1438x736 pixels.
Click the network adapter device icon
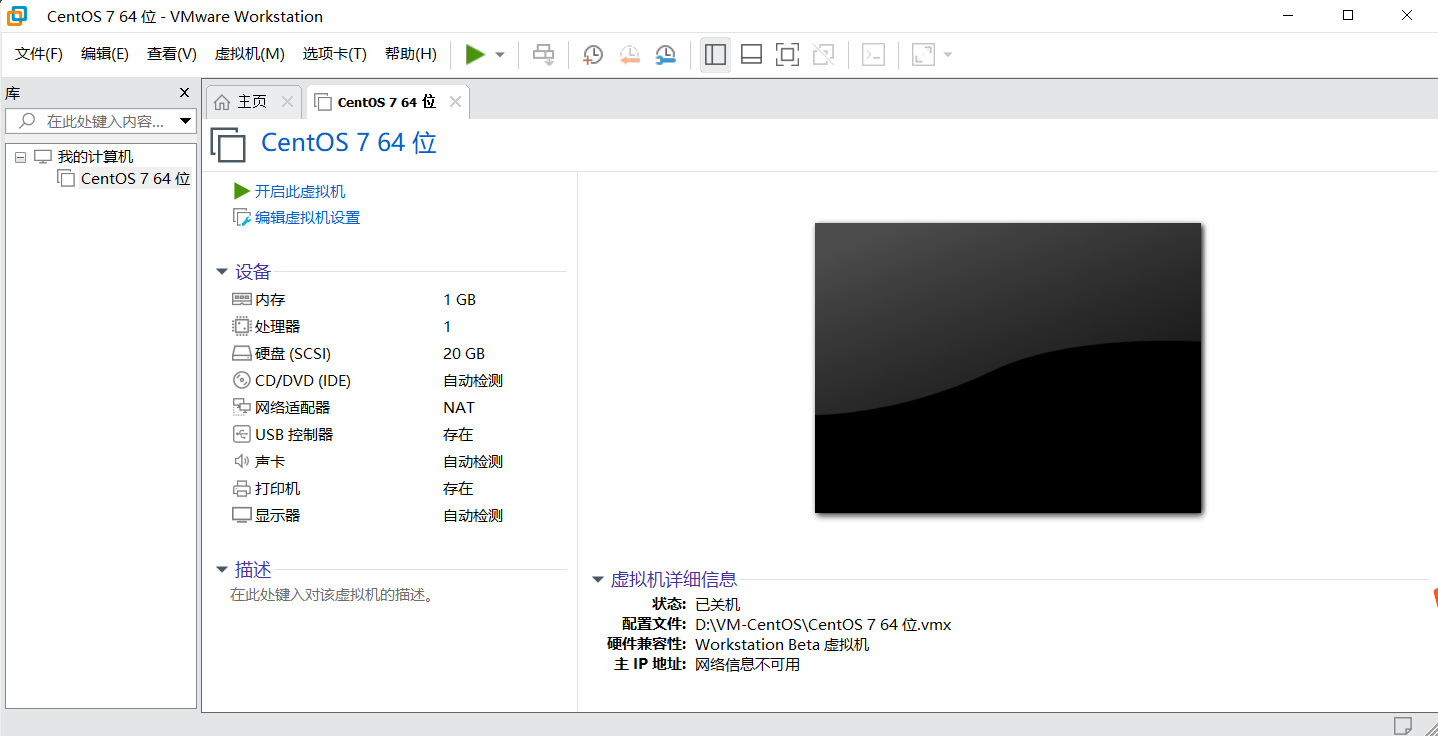(x=240, y=407)
